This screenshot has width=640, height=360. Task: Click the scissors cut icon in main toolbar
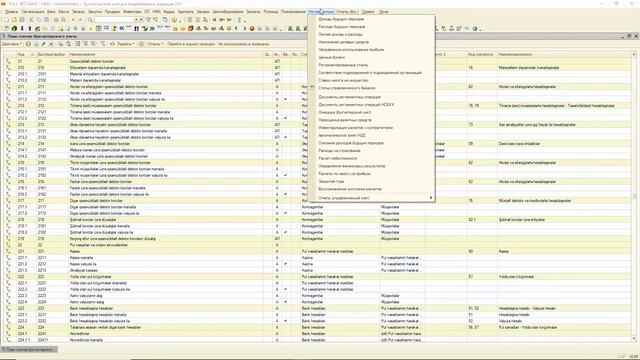pos(31,20)
